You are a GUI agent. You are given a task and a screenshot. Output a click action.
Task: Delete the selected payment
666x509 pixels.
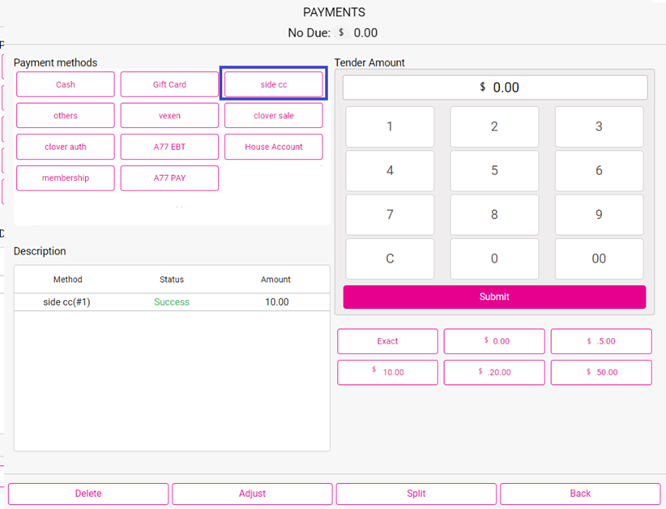(x=88, y=494)
